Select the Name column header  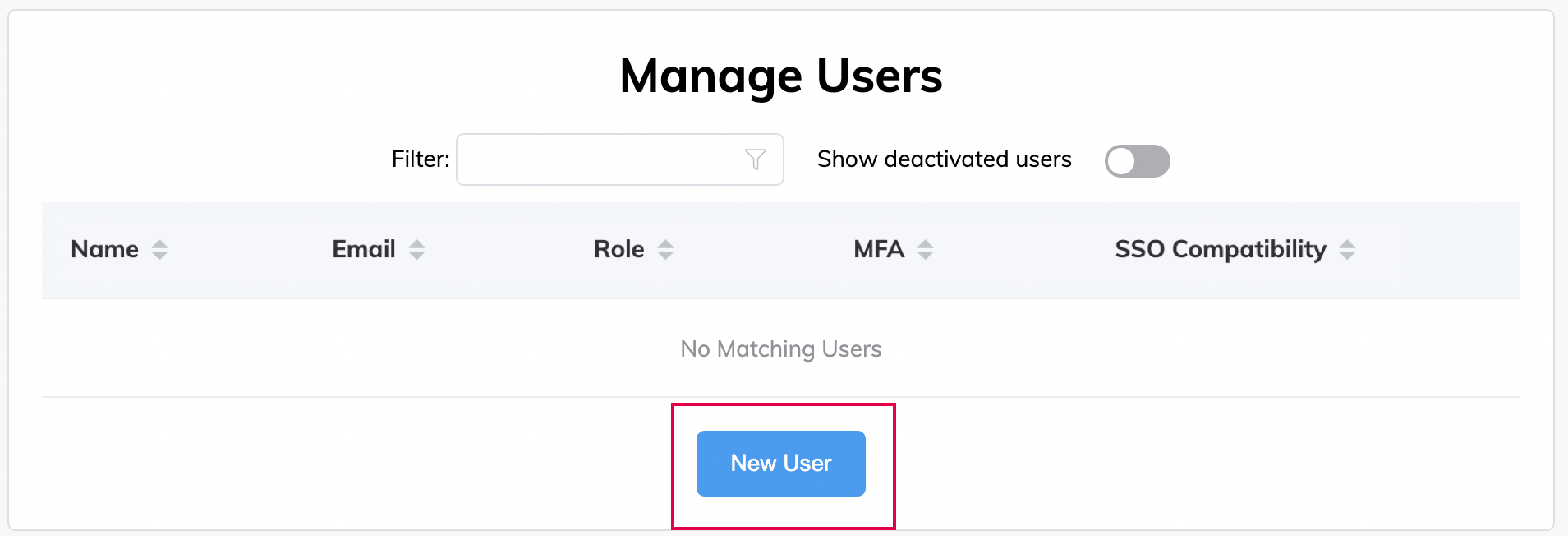coord(105,249)
